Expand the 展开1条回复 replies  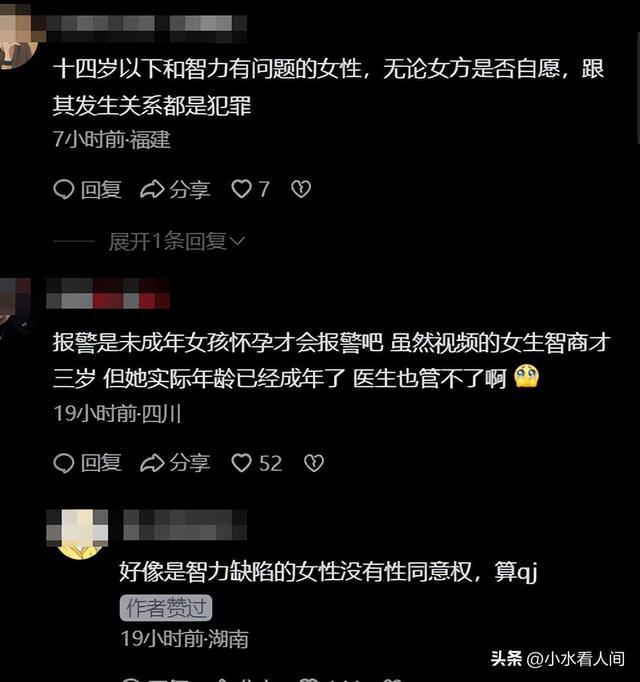(x=168, y=241)
